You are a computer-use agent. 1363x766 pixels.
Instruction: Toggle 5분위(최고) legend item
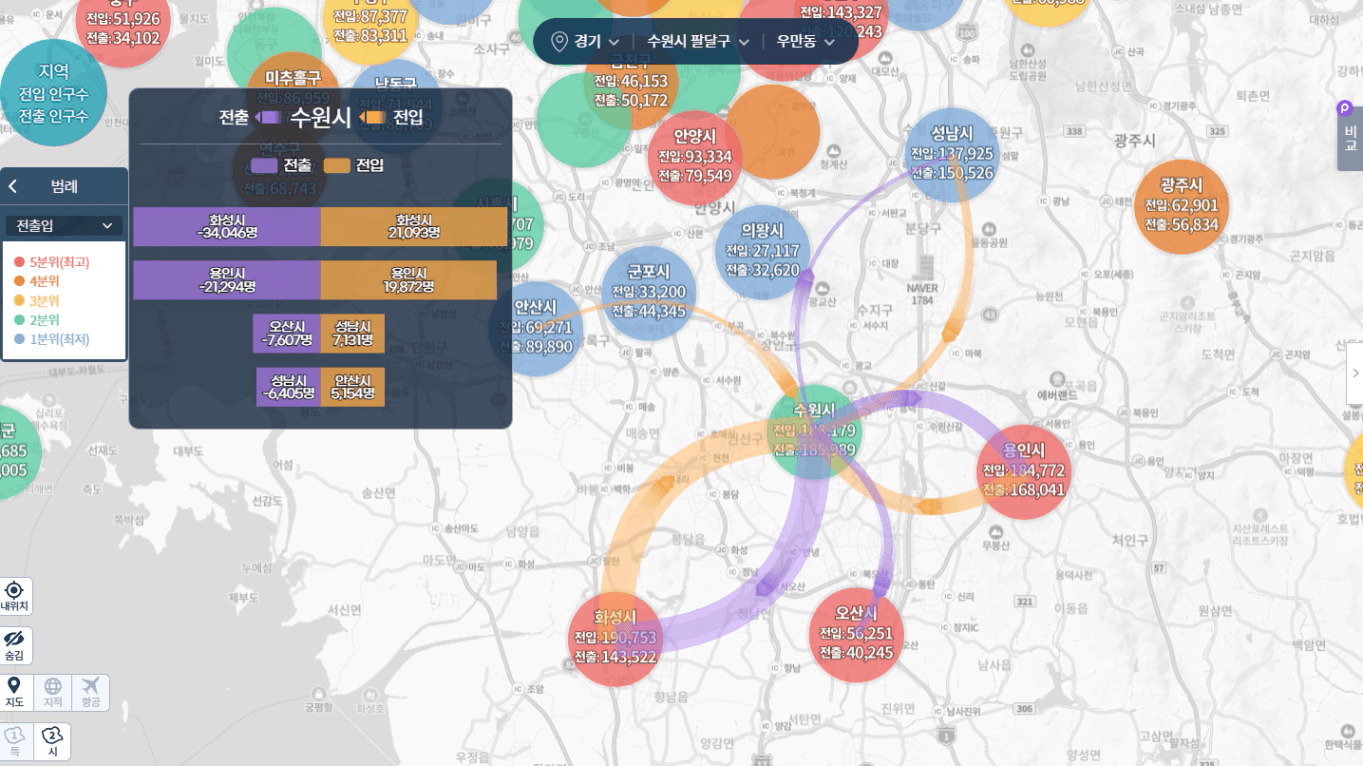click(x=52, y=262)
